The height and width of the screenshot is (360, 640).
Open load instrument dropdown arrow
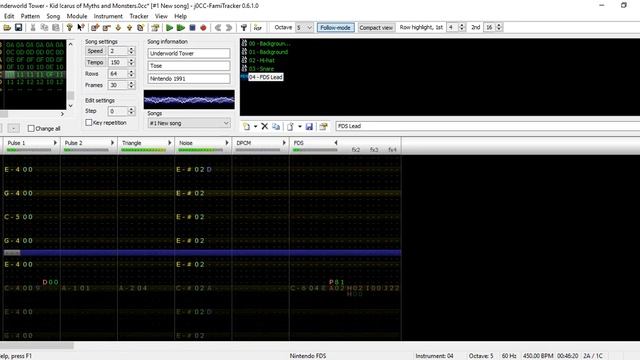tap(300, 127)
